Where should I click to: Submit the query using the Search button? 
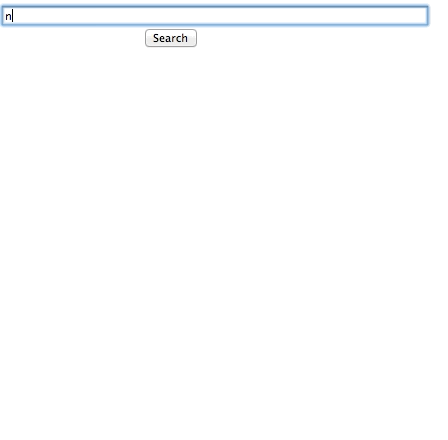pyautogui.click(x=171, y=38)
